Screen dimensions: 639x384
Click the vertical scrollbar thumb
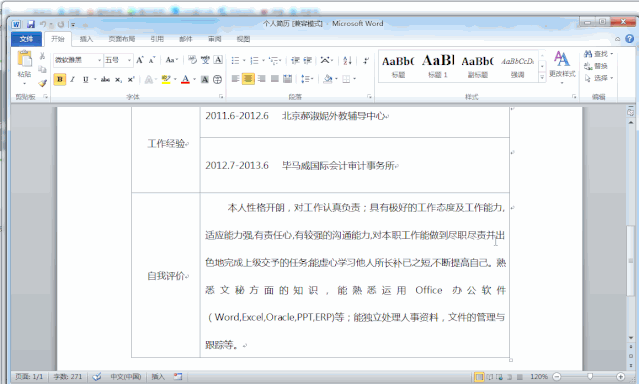(x=631, y=260)
